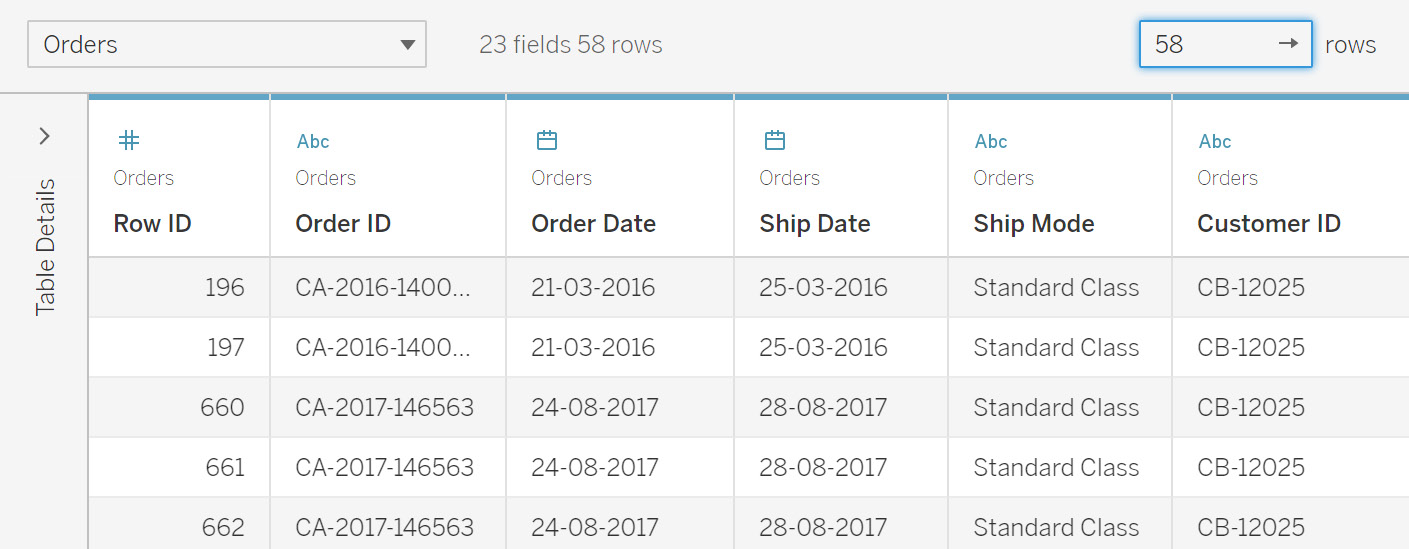Click the dropdown arrow next to Orders
Viewport: 1409px width, 549px height.
[407, 45]
